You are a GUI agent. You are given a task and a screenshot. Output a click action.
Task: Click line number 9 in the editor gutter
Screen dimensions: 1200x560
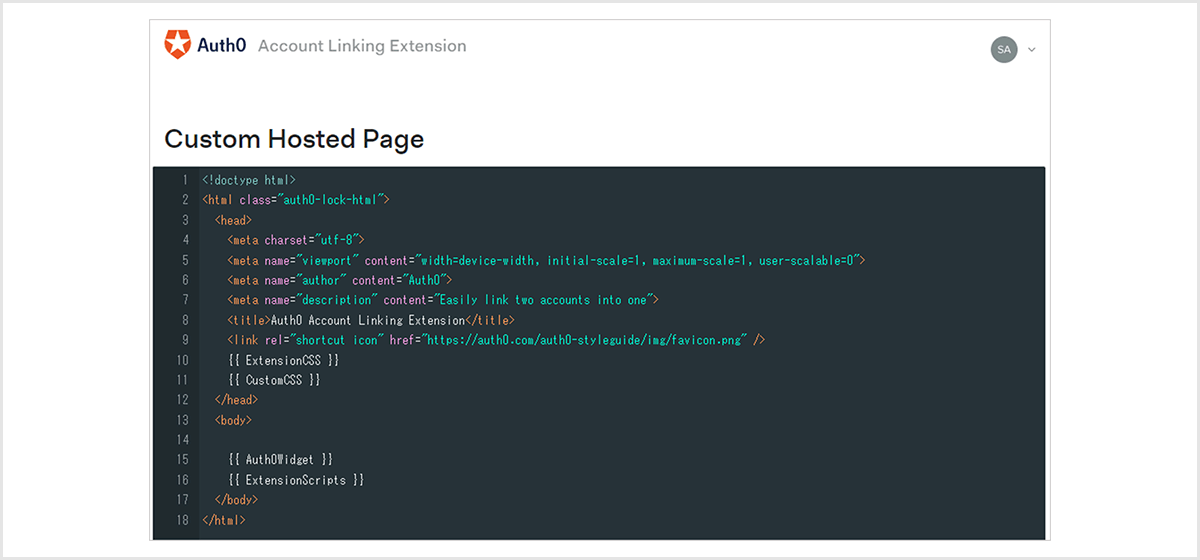185,340
